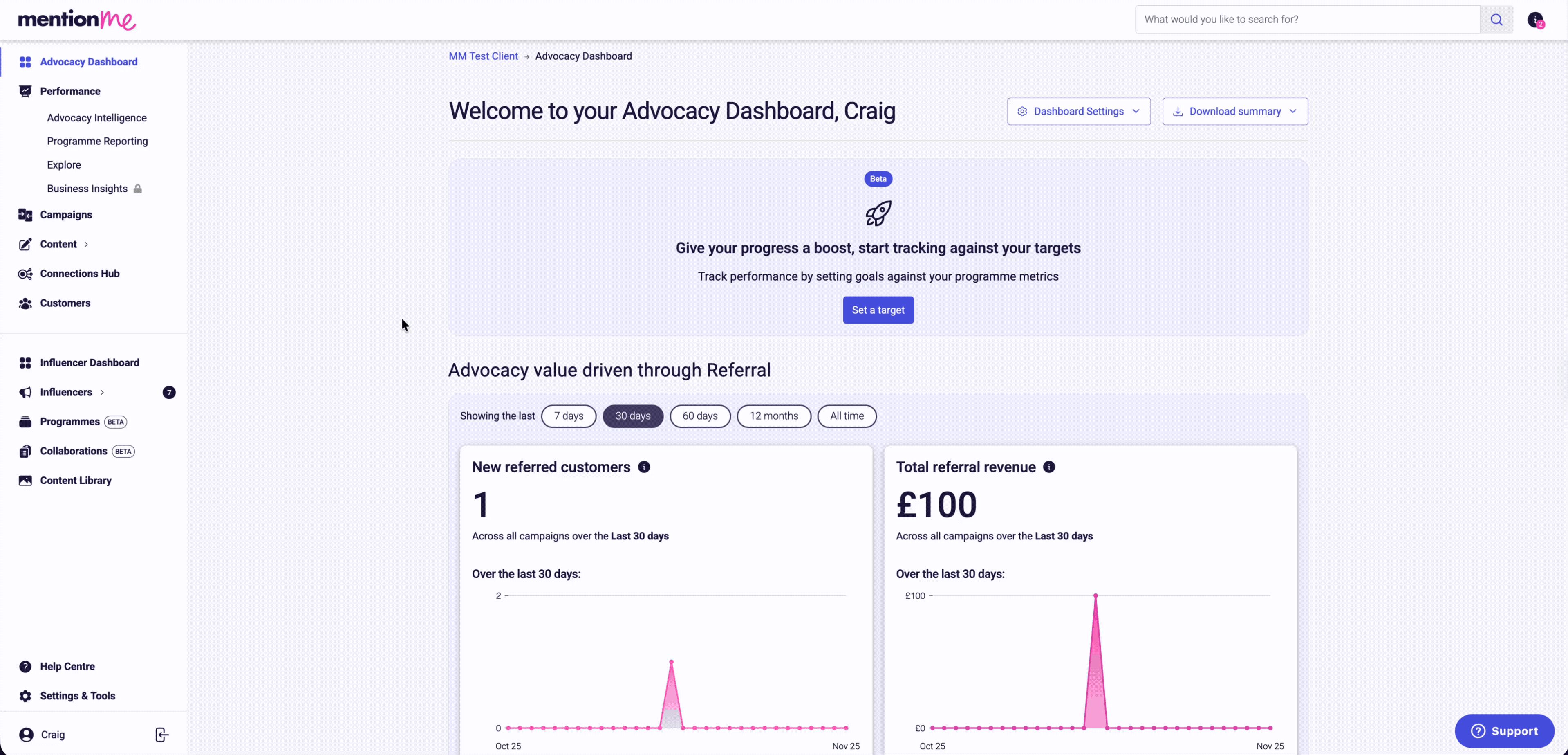
Task: Select the 12 months period
Action: click(773, 416)
